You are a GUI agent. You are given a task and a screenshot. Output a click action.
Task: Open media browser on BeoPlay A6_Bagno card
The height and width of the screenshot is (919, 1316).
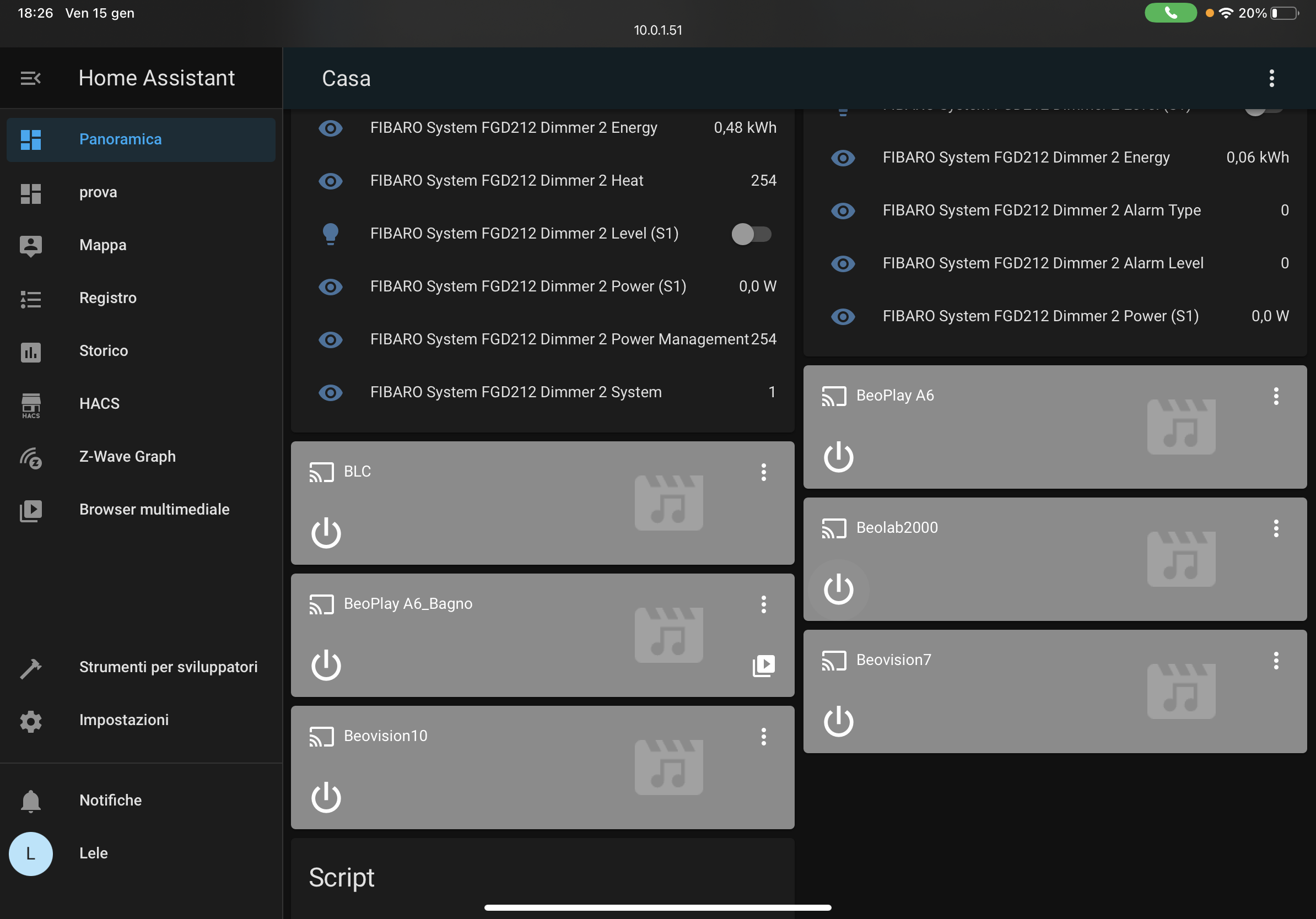763,665
